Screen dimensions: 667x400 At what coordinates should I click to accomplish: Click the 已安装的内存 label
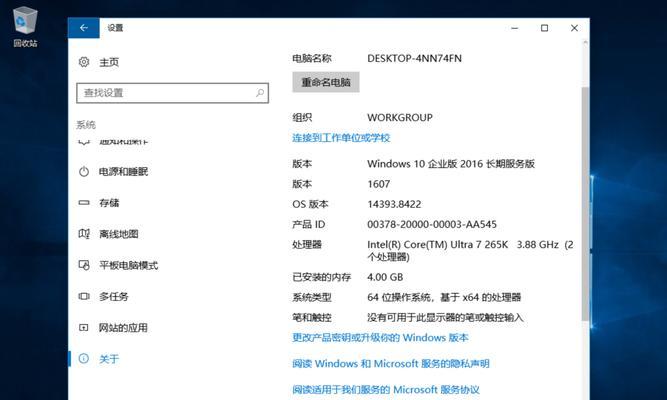322,277
